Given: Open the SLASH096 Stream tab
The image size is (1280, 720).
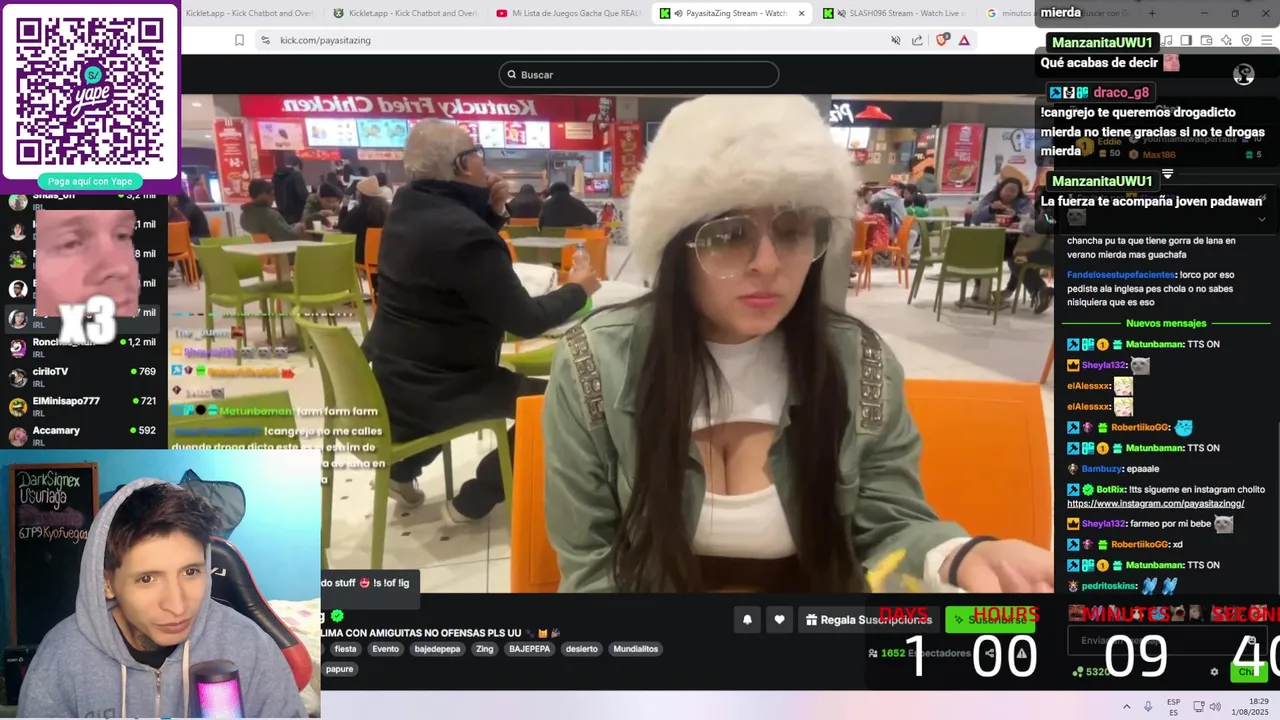Looking at the screenshot, I should point(893,13).
